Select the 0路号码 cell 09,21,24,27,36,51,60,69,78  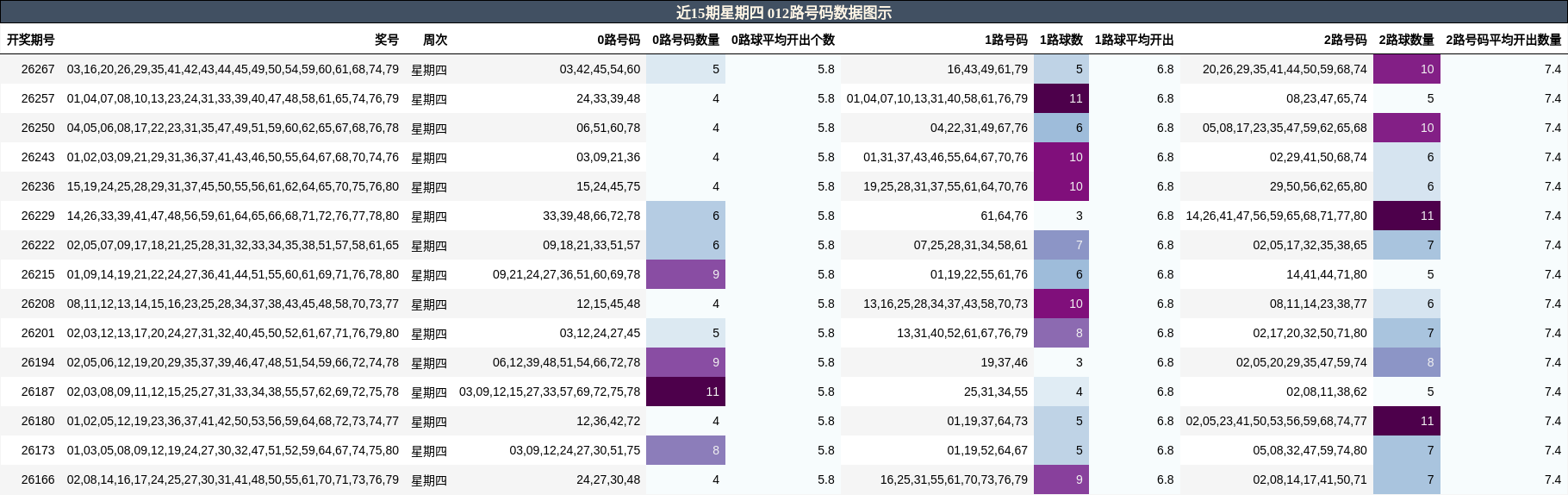567,274
